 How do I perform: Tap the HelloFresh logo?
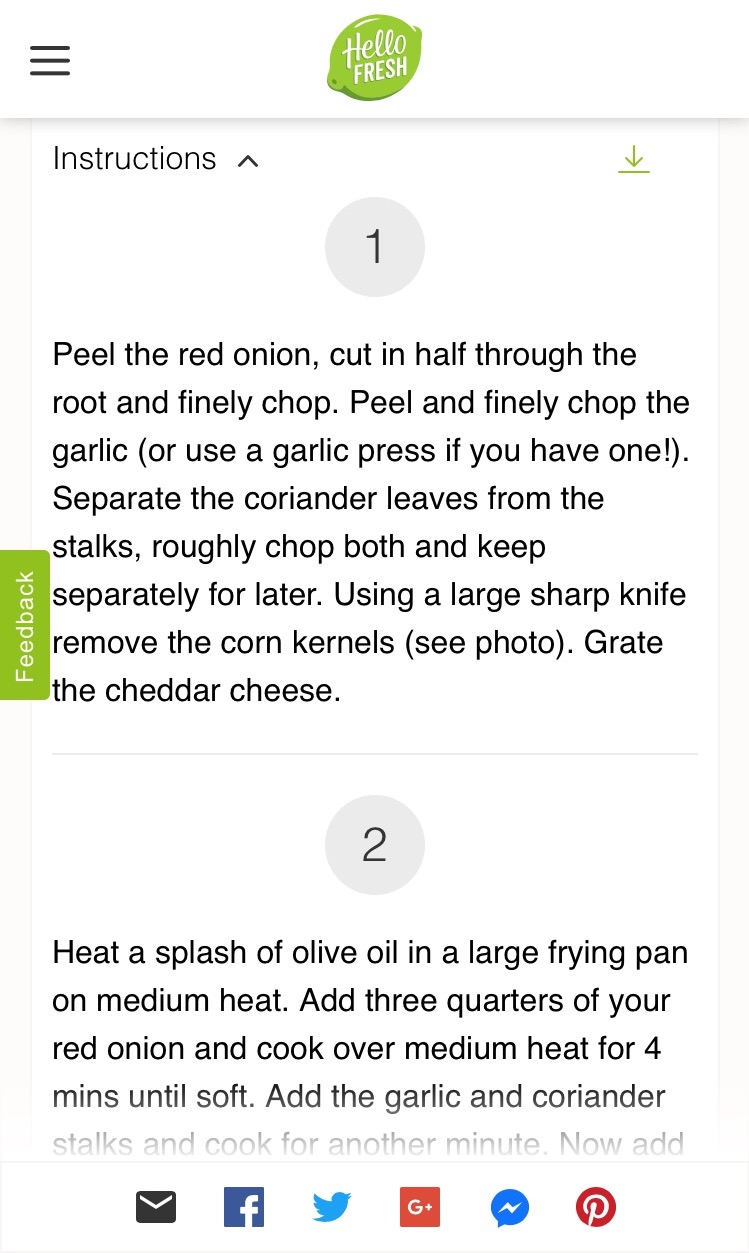374,58
